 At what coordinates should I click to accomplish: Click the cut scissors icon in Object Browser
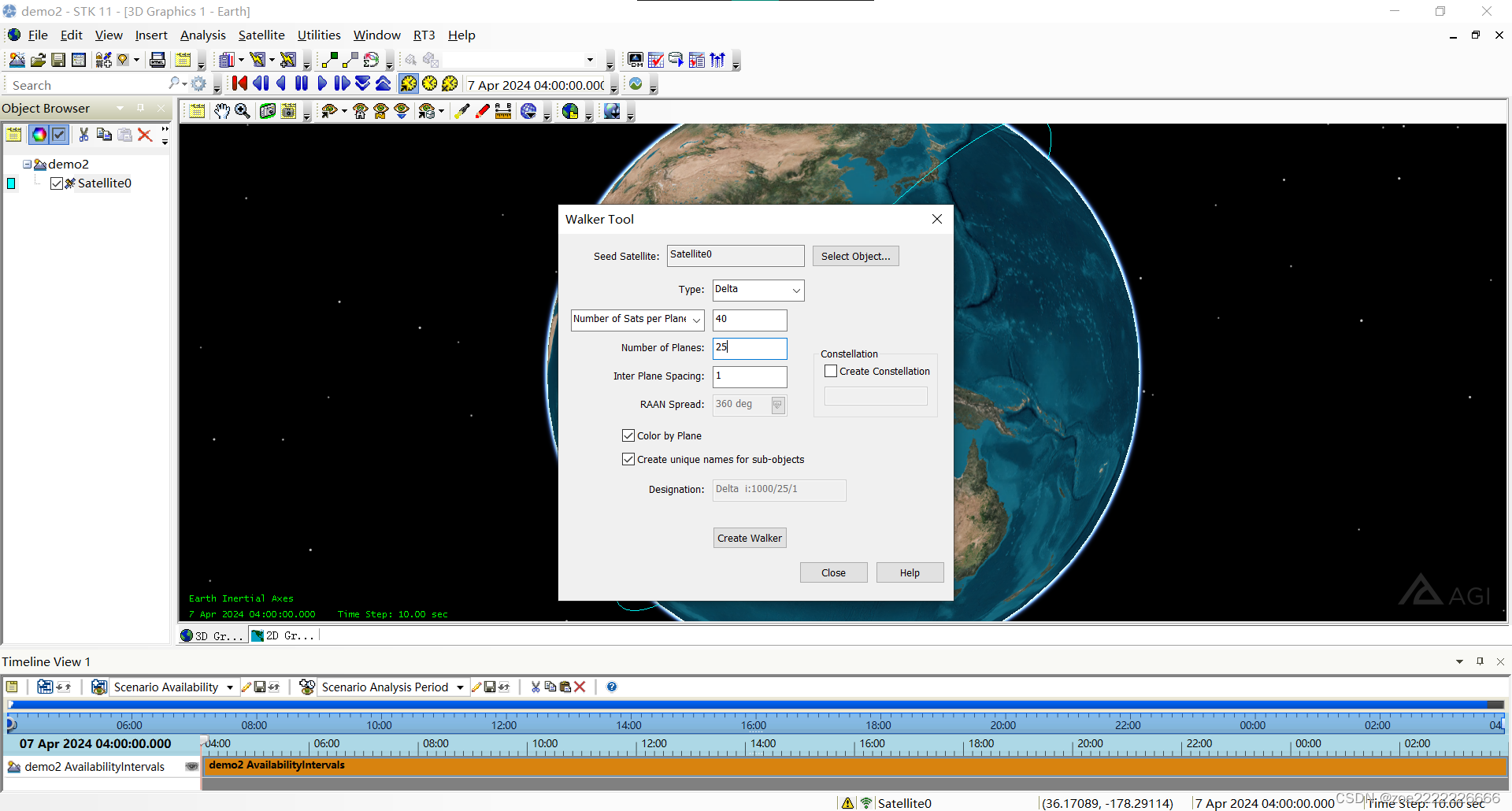83,135
